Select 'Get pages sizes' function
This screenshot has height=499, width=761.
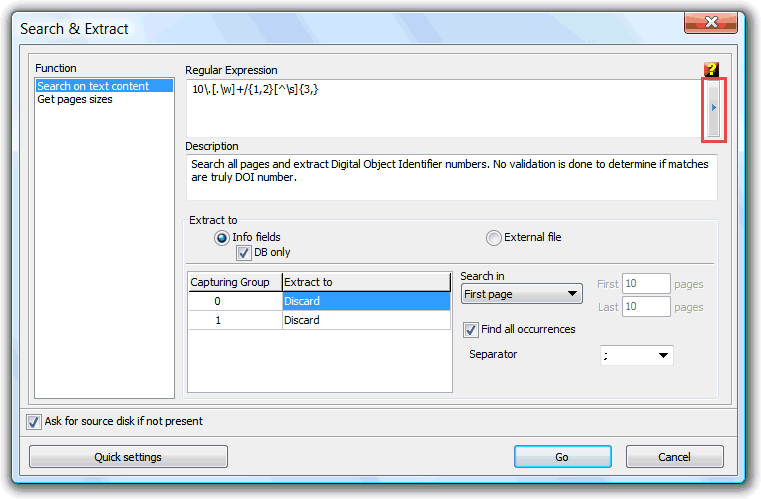click(75, 99)
